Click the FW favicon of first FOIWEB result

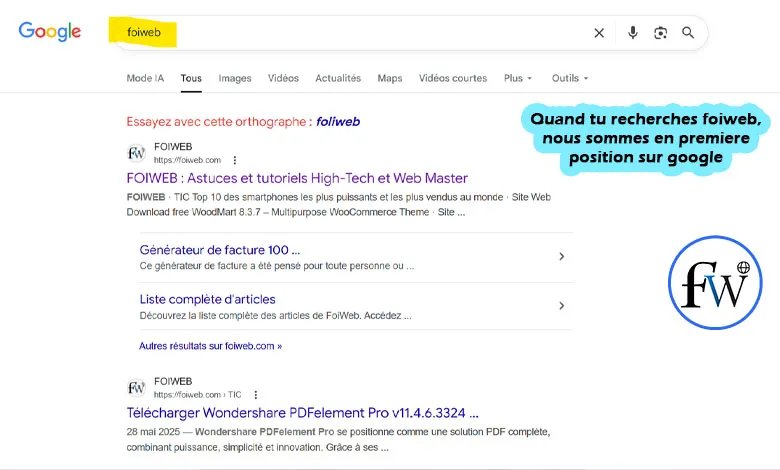pyautogui.click(x=136, y=153)
